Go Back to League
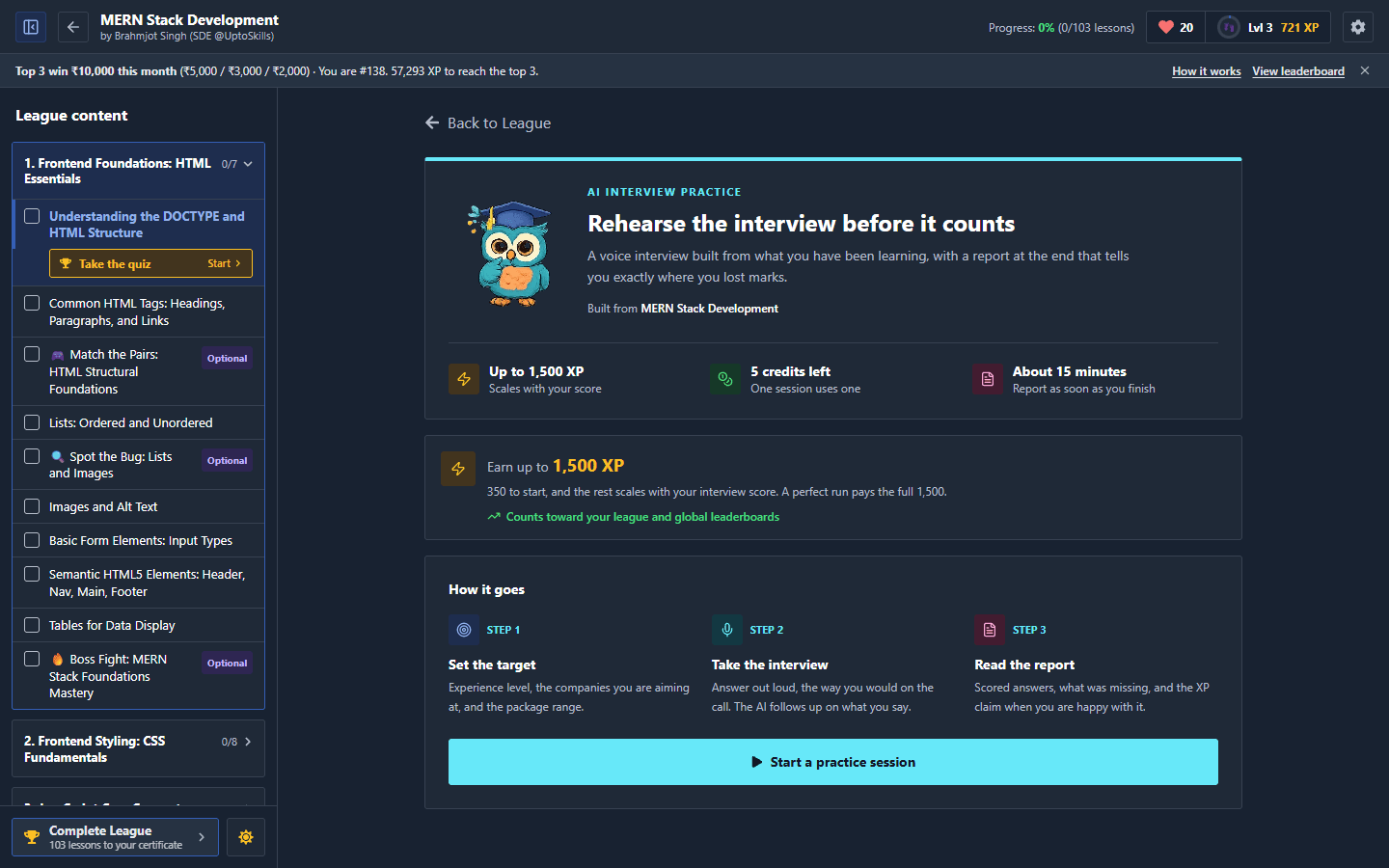The height and width of the screenshot is (868, 1389). pos(488,123)
